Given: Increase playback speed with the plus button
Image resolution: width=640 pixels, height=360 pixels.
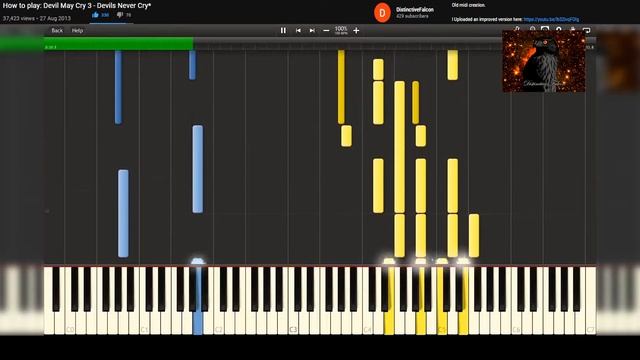Looking at the screenshot, I should click(x=356, y=31).
